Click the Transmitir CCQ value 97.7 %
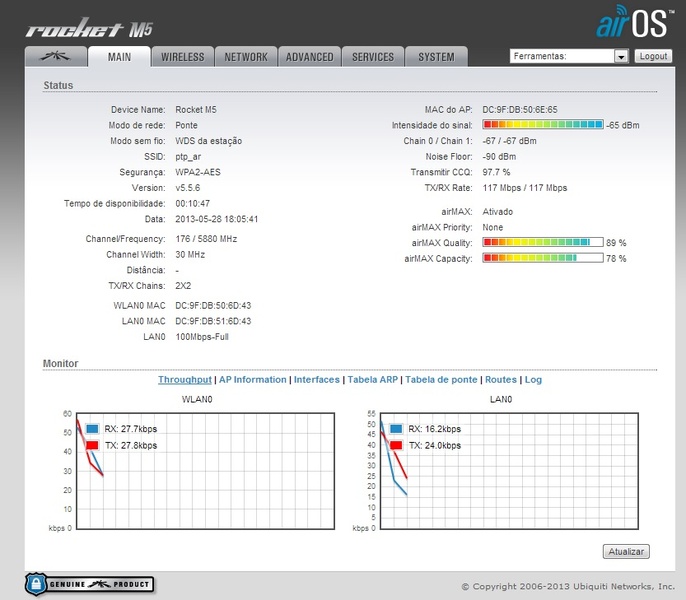 tap(496, 172)
